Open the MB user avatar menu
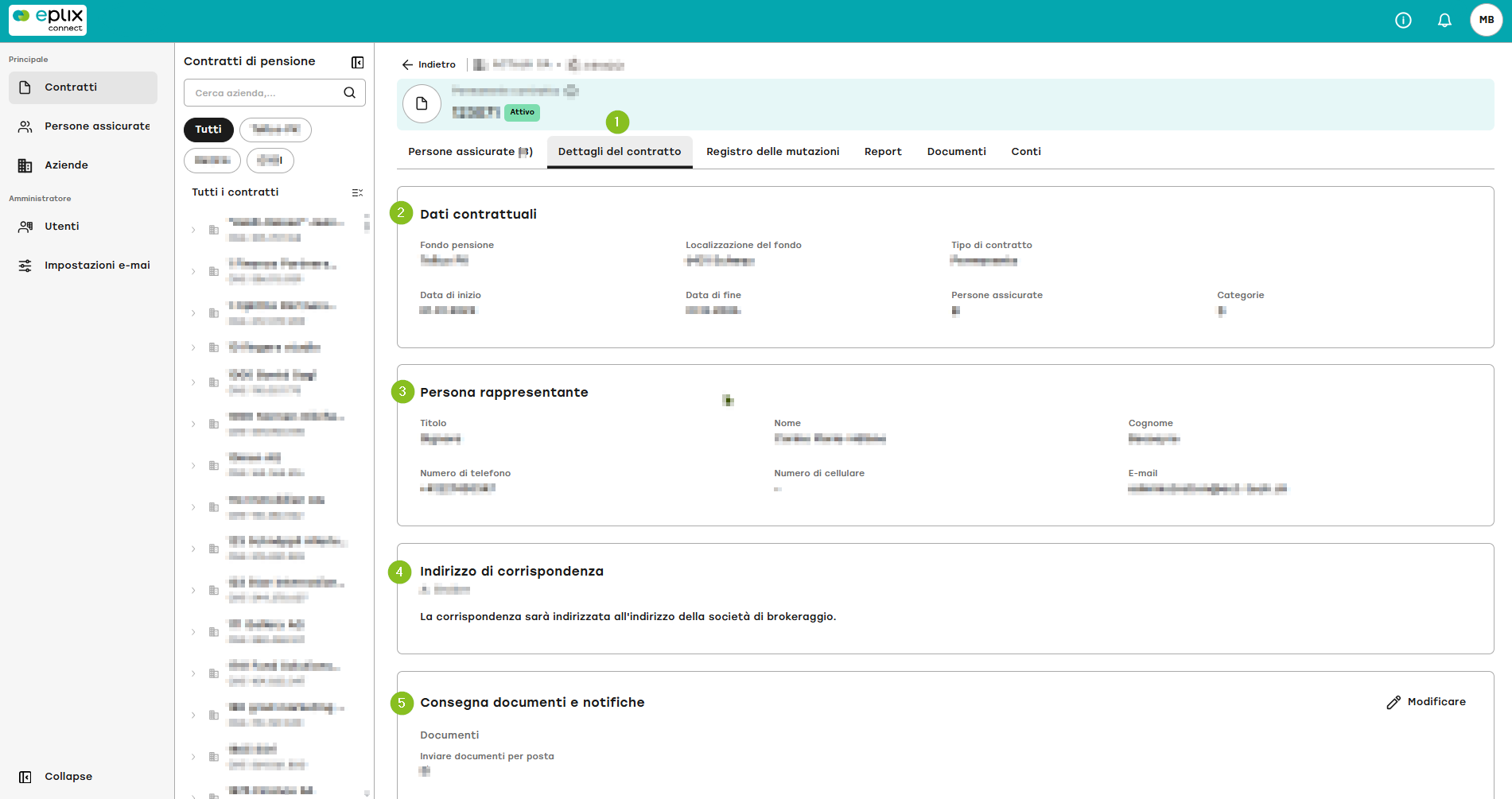 point(1486,21)
